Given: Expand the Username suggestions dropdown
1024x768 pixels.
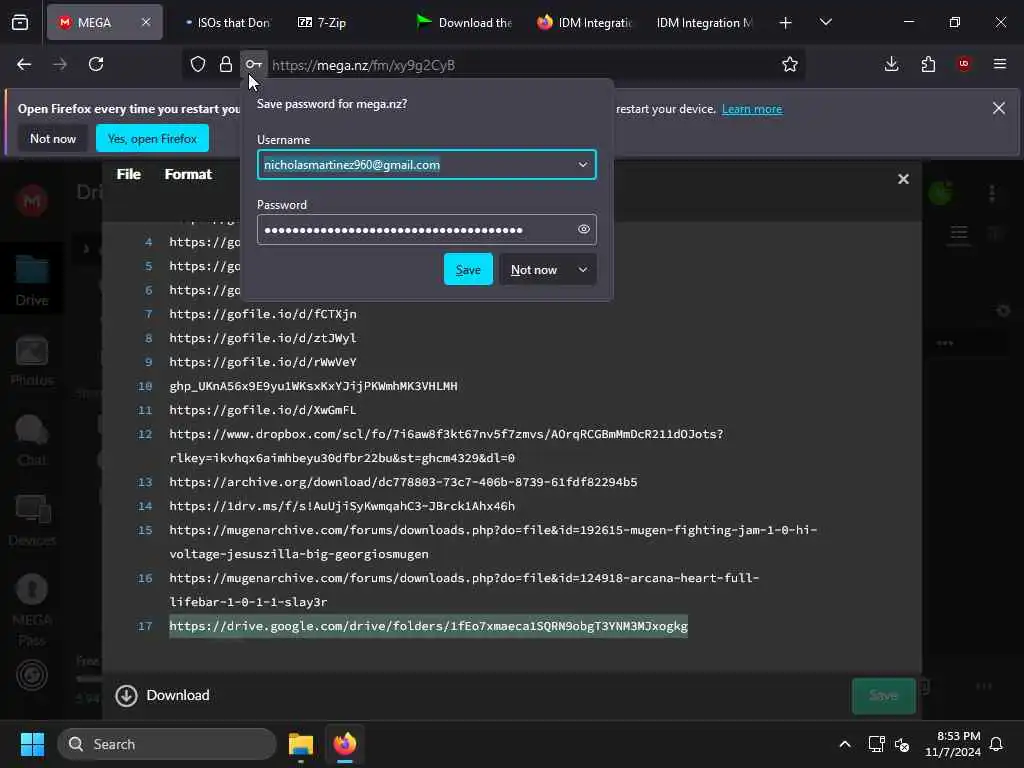Looking at the screenshot, I should [583, 165].
